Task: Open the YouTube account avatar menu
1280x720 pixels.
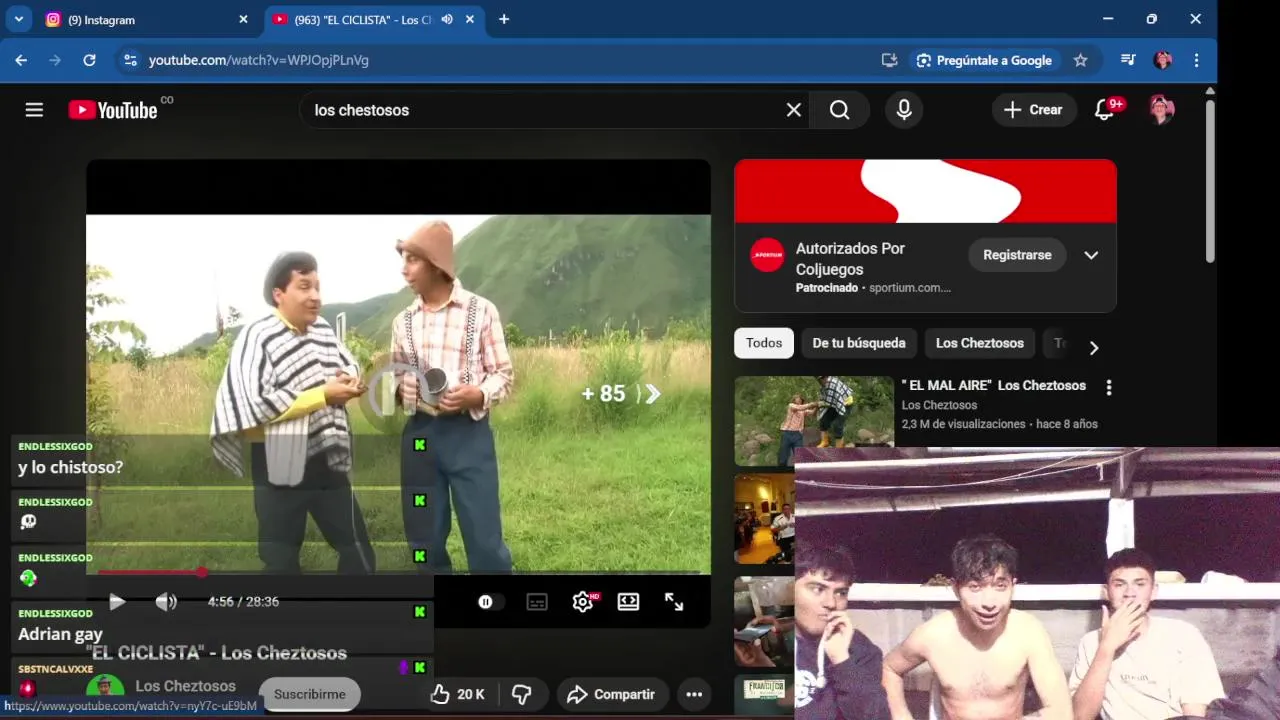Action: [1161, 110]
